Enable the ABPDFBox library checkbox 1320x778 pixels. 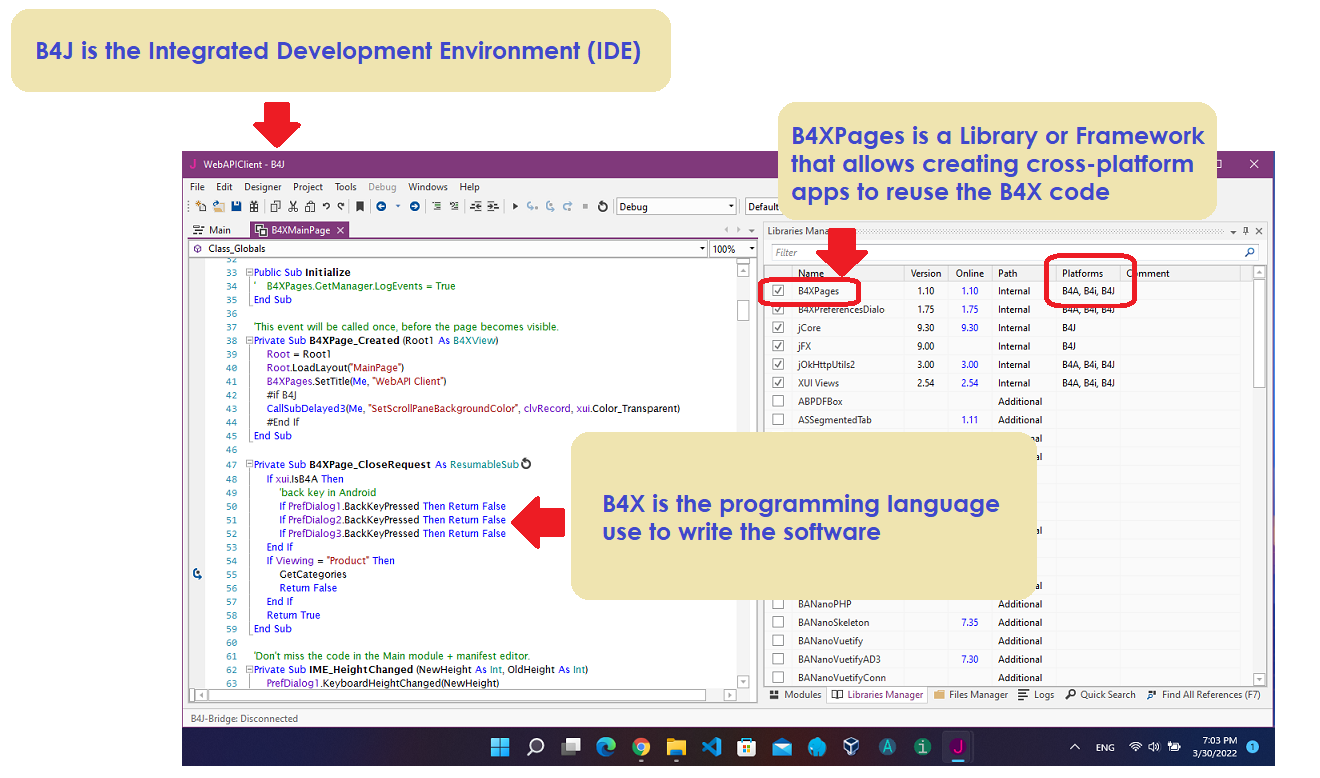[x=778, y=402]
